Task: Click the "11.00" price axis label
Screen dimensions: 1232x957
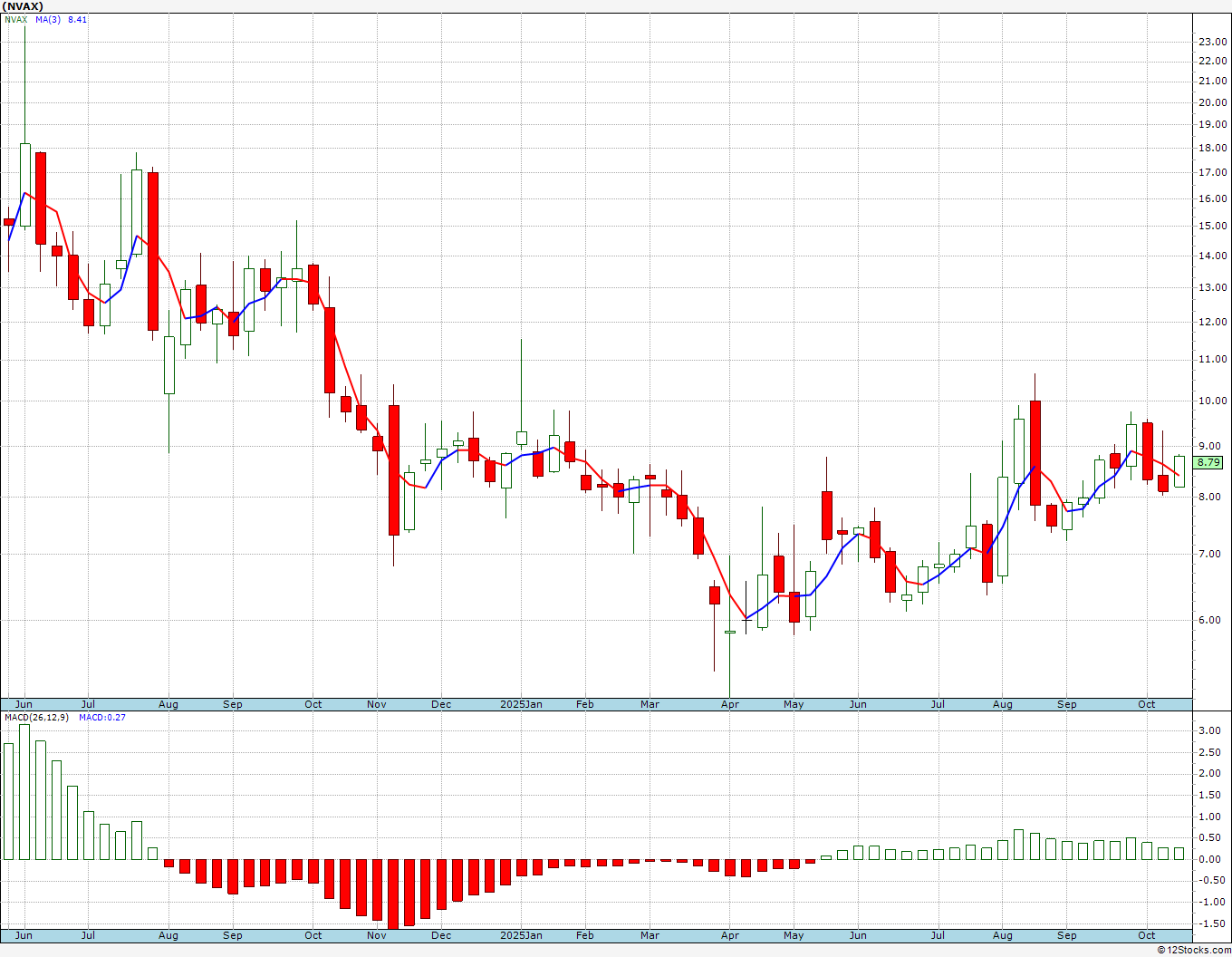Action: 1212,359
